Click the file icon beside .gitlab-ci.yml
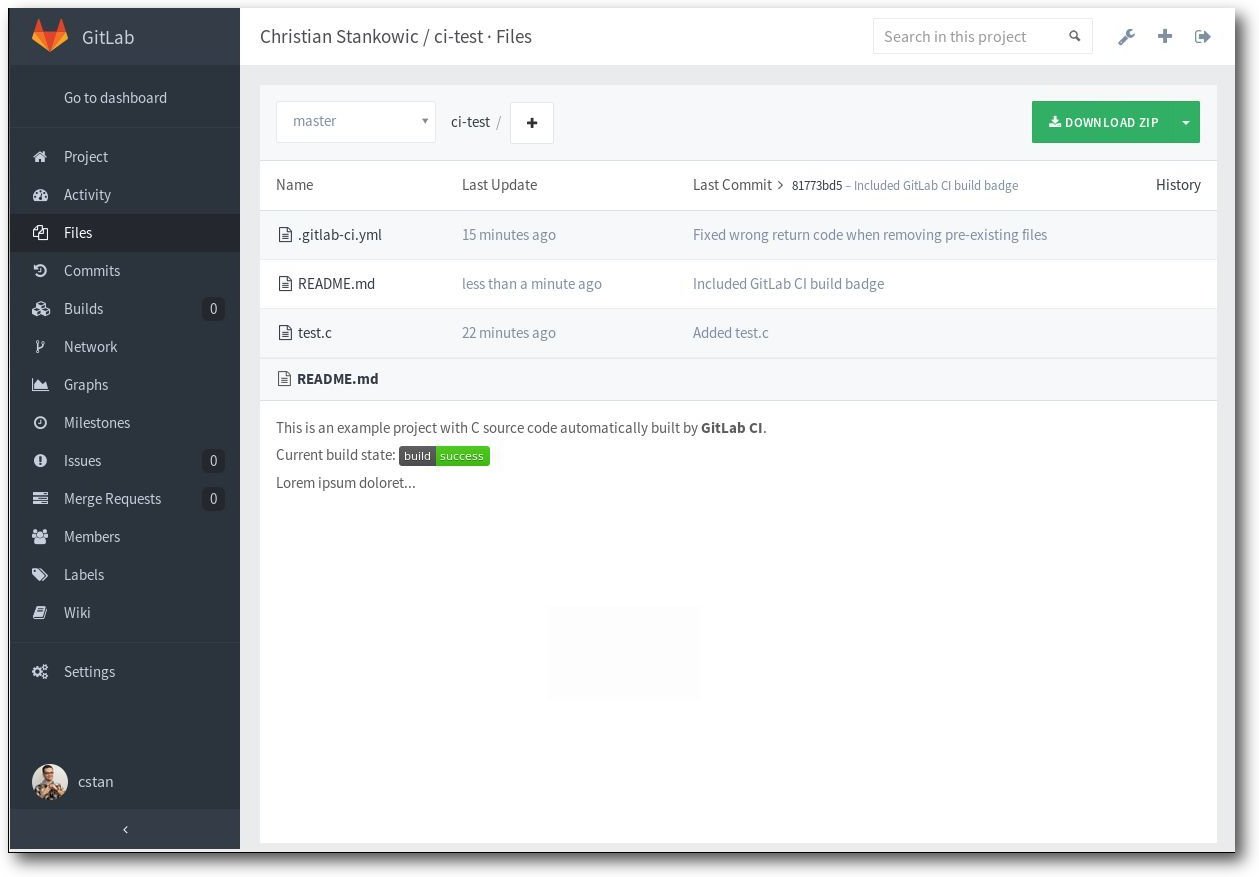This screenshot has width=1259, height=877. point(285,235)
